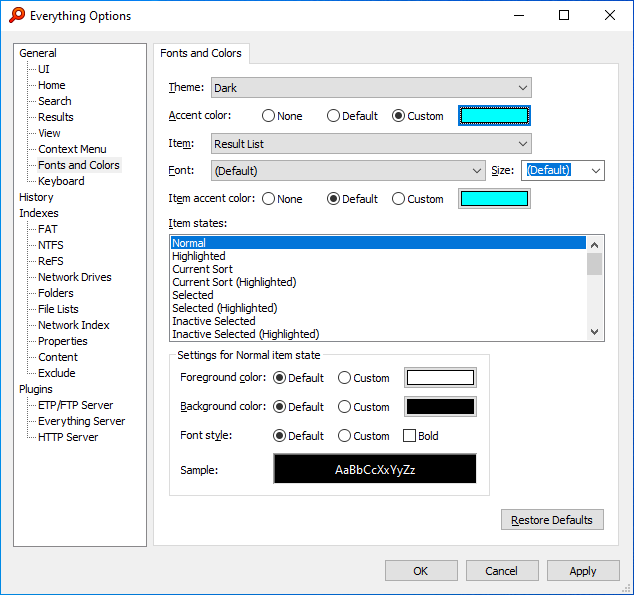Select the Highlighted item state
Image resolution: width=634 pixels, height=595 pixels.
coord(378,256)
